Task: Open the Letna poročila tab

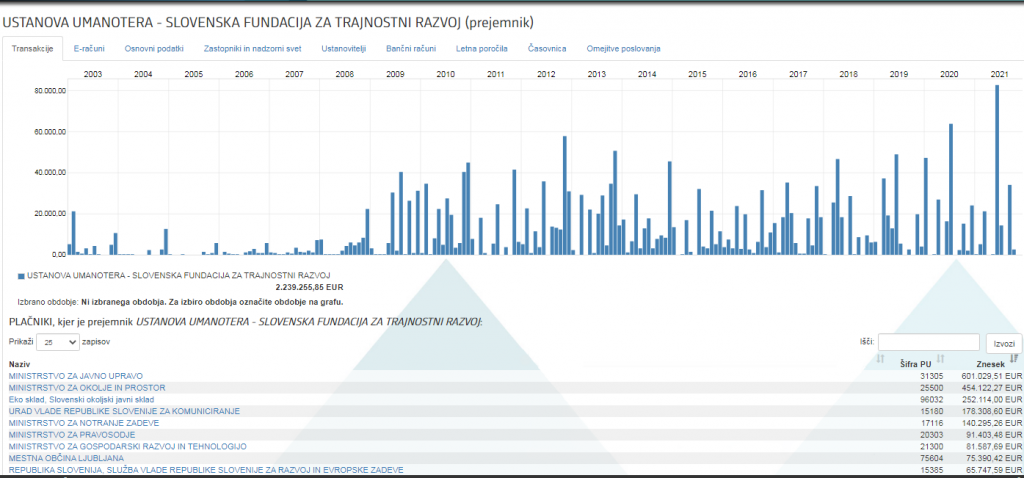Action: coord(483,48)
